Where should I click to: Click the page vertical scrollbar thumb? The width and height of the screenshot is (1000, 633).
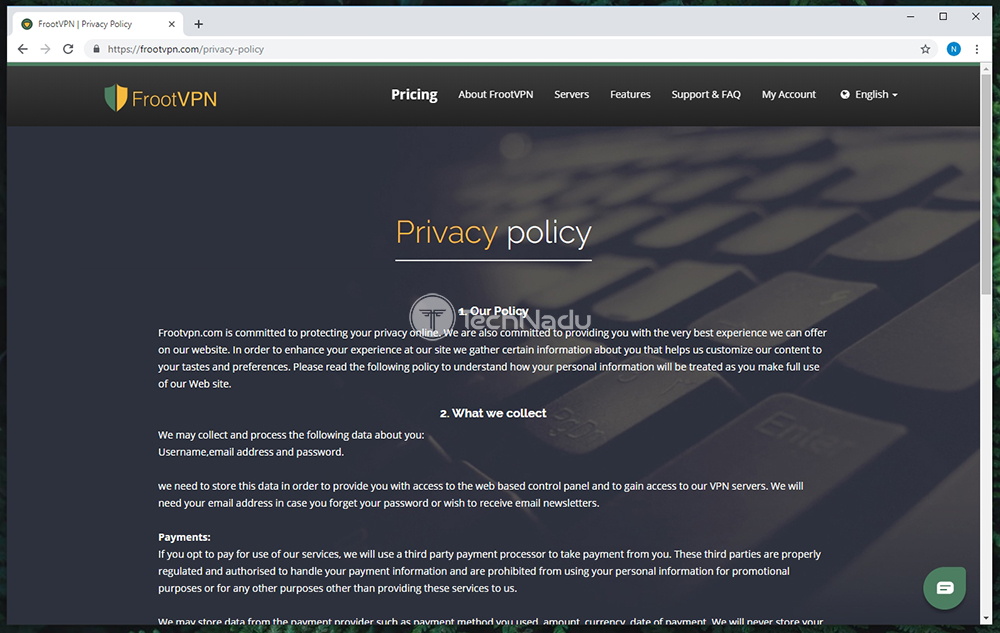coord(986,185)
